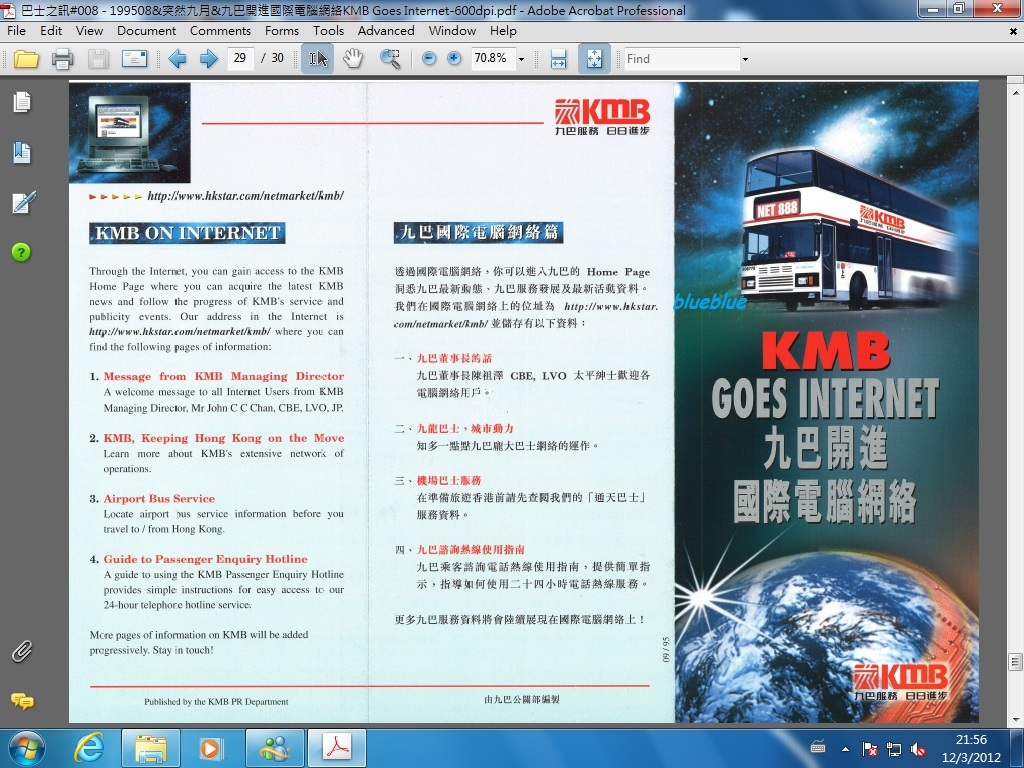This screenshot has width=1024, height=768.
Task: Click the volume speaker tray icon
Action: click(x=918, y=749)
